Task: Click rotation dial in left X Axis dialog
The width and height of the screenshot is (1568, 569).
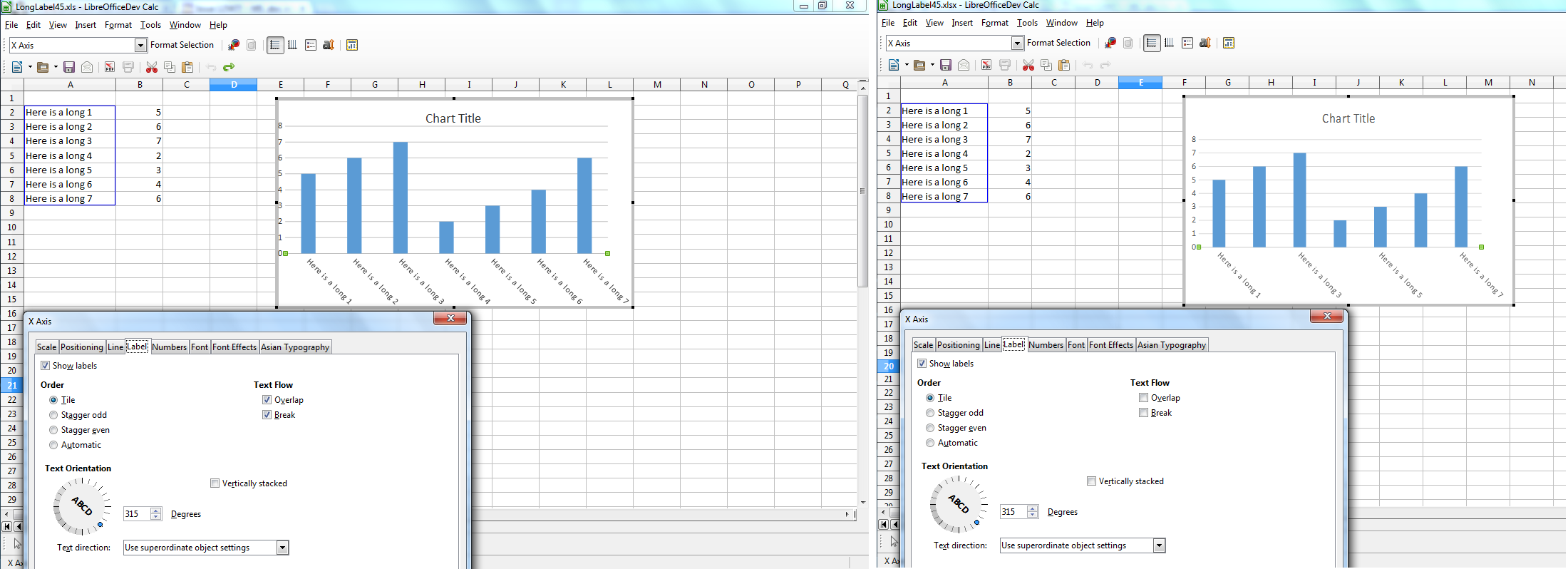Action: point(82,506)
